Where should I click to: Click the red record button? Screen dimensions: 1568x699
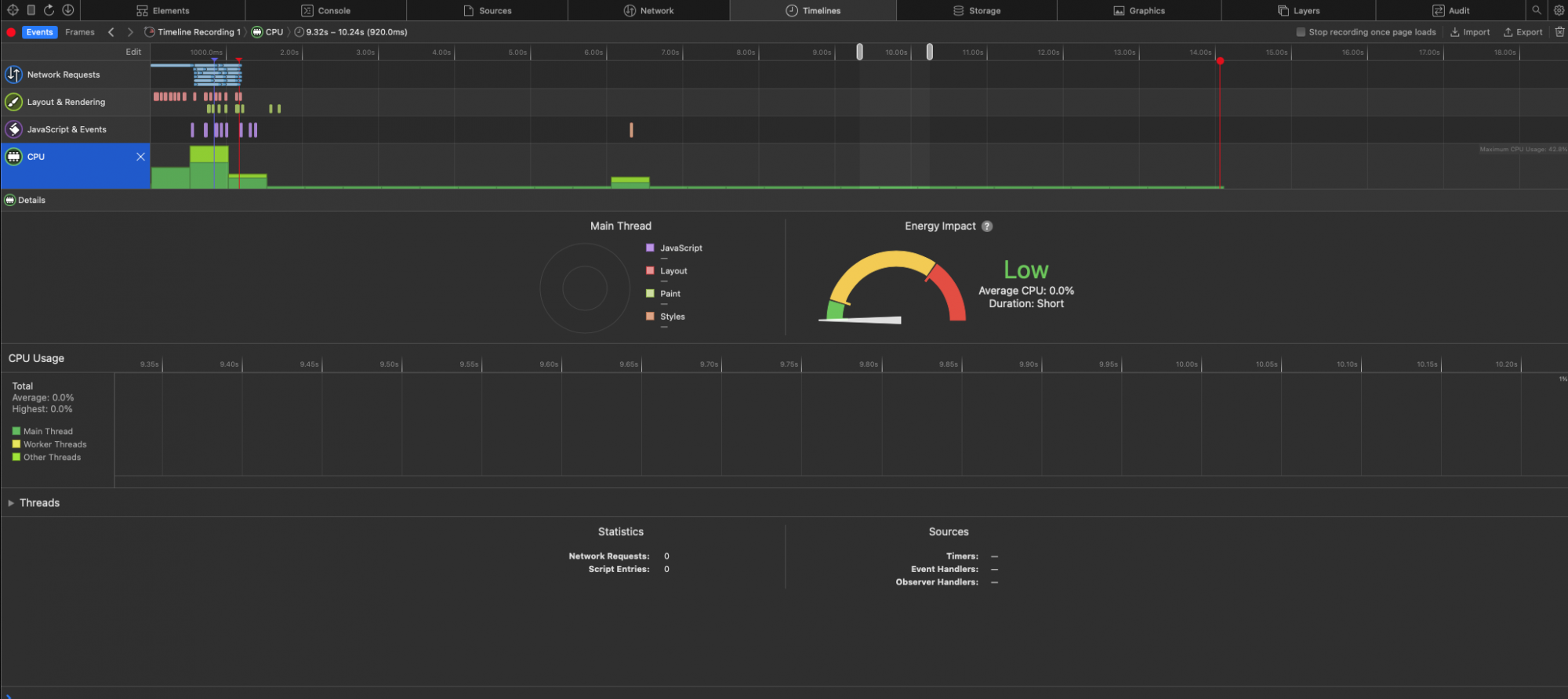pos(11,32)
